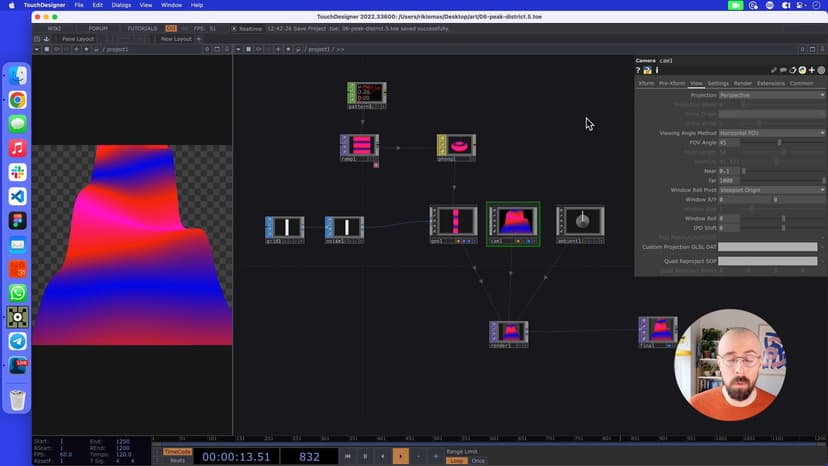Click the operator info 'i' icon

(x=657, y=71)
